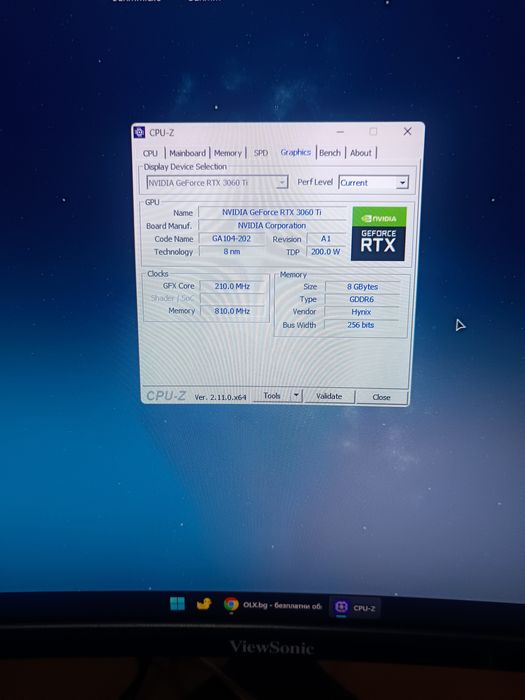Switch to the Bench tab
525x700 pixels.
tap(330, 153)
